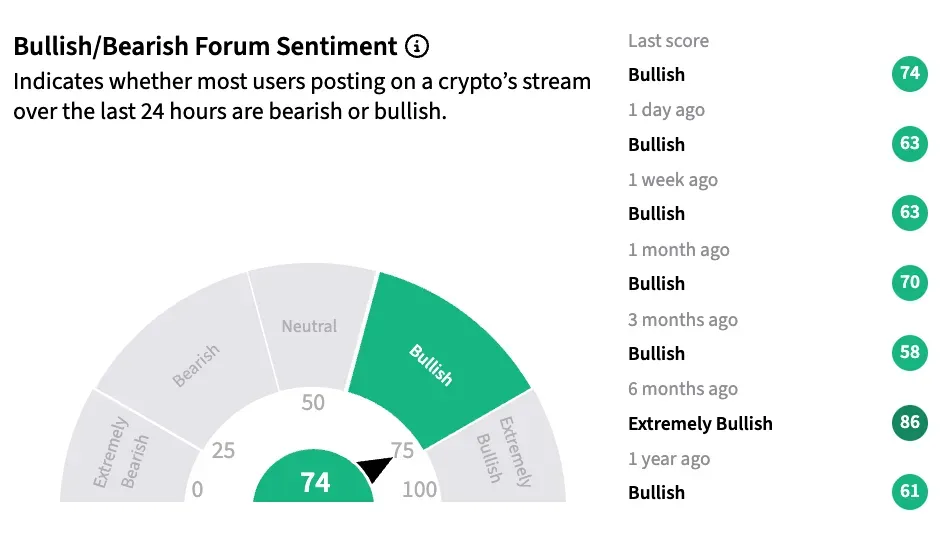Click the 61 badge for 1 year ago
This screenshot has height=544, width=944.
910,491
